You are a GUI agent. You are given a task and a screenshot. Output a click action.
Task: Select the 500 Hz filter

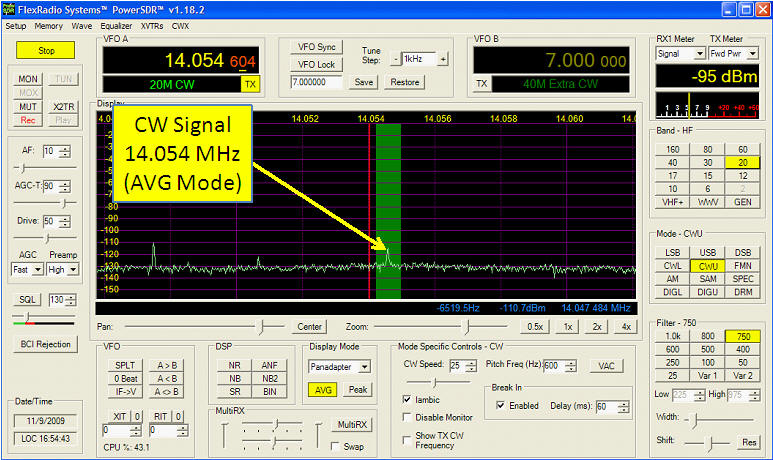(707, 349)
